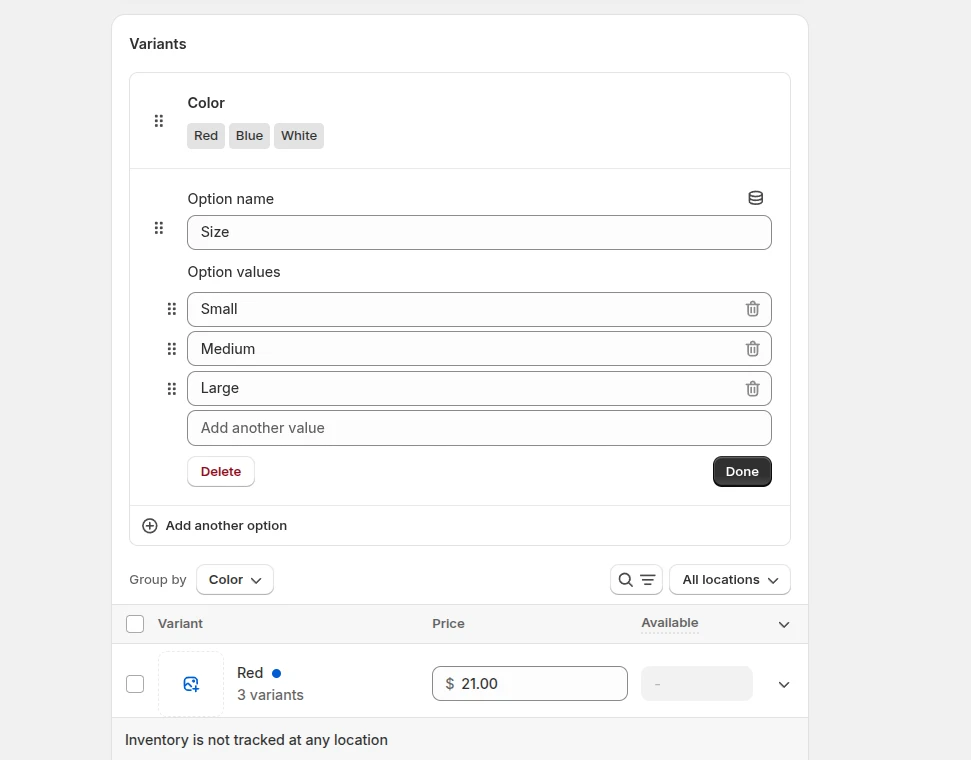
Task: Grab the drag handle for Small value
Action: [x=172, y=309]
